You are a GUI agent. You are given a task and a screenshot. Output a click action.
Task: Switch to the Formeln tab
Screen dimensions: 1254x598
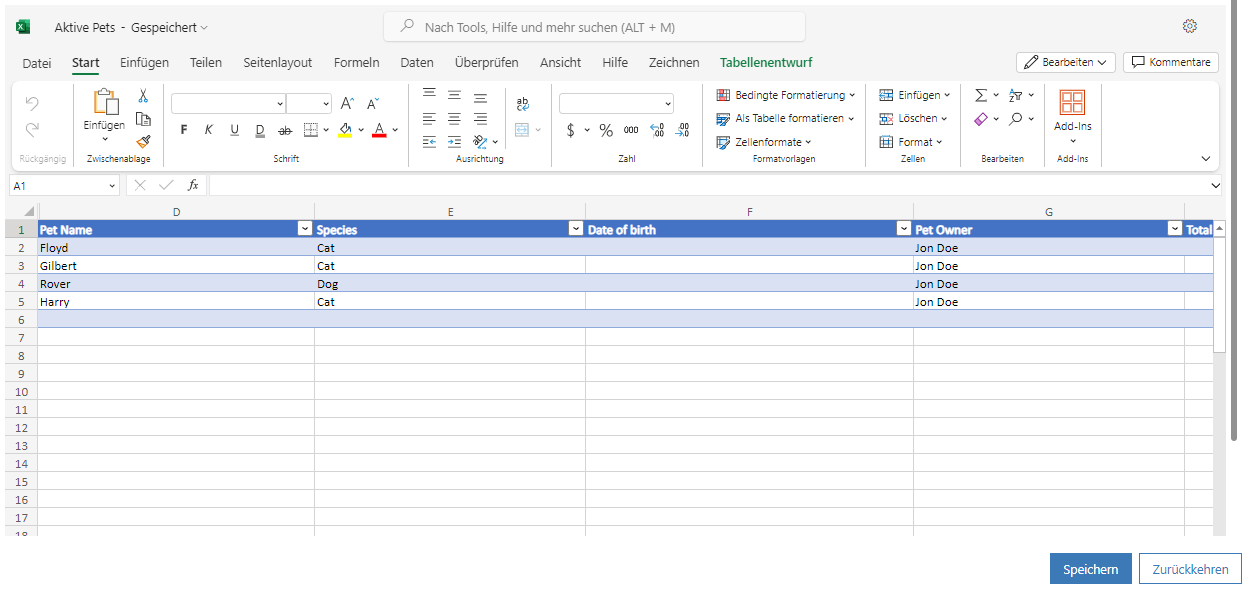click(x=356, y=62)
